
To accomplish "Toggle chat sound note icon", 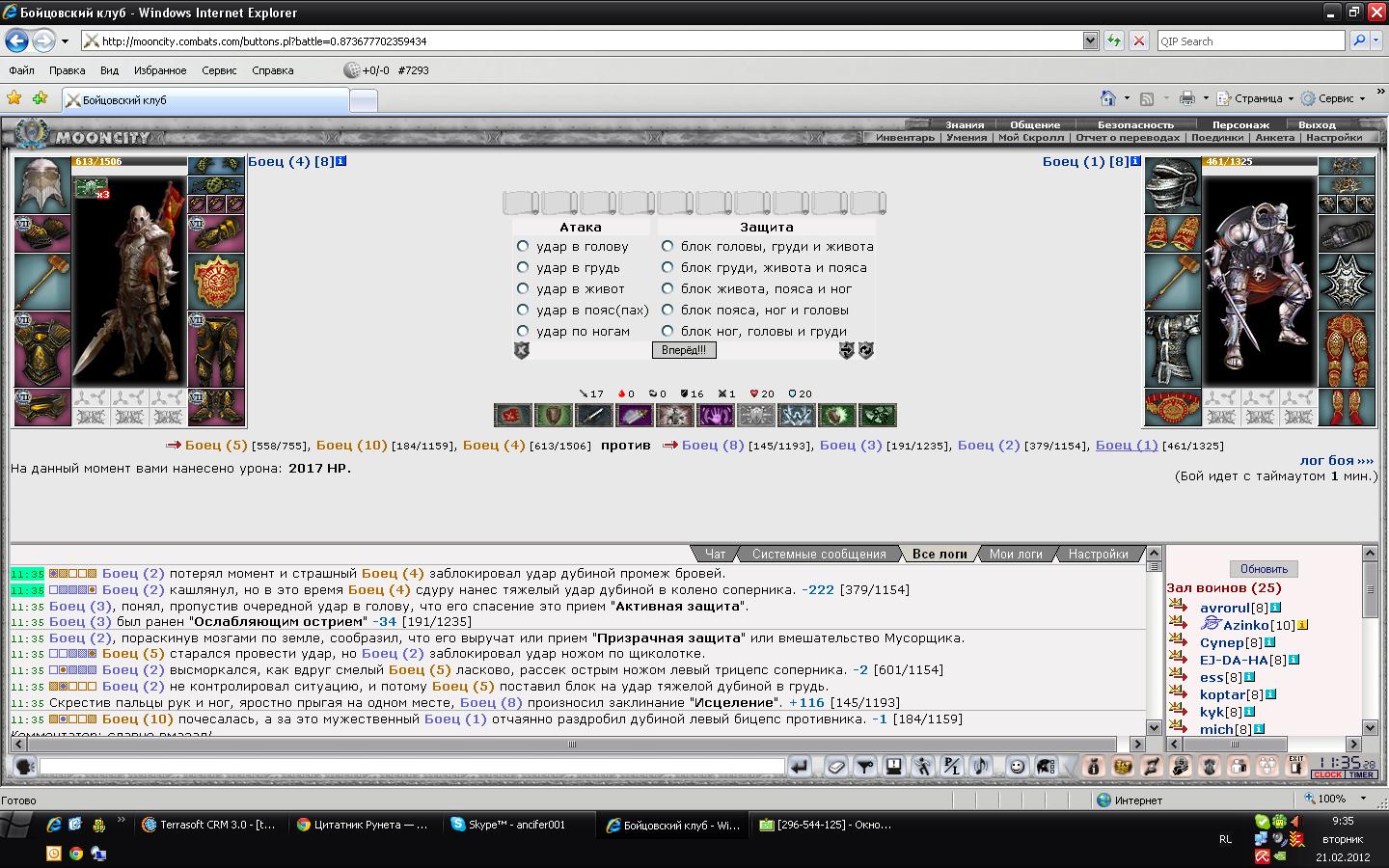I will [981, 767].
